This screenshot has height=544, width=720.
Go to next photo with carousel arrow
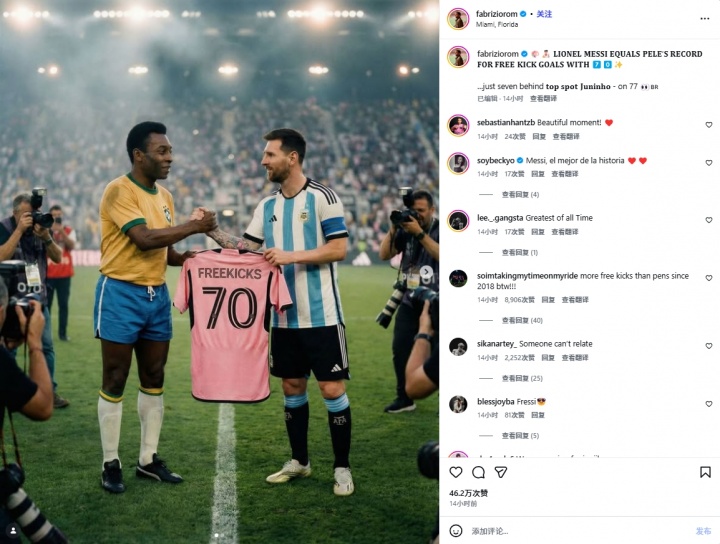pyautogui.click(x=426, y=271)
